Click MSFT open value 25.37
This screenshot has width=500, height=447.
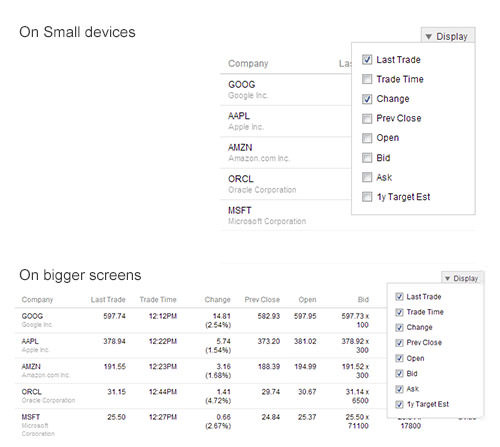pyautogui.click(x=307, y=417)
